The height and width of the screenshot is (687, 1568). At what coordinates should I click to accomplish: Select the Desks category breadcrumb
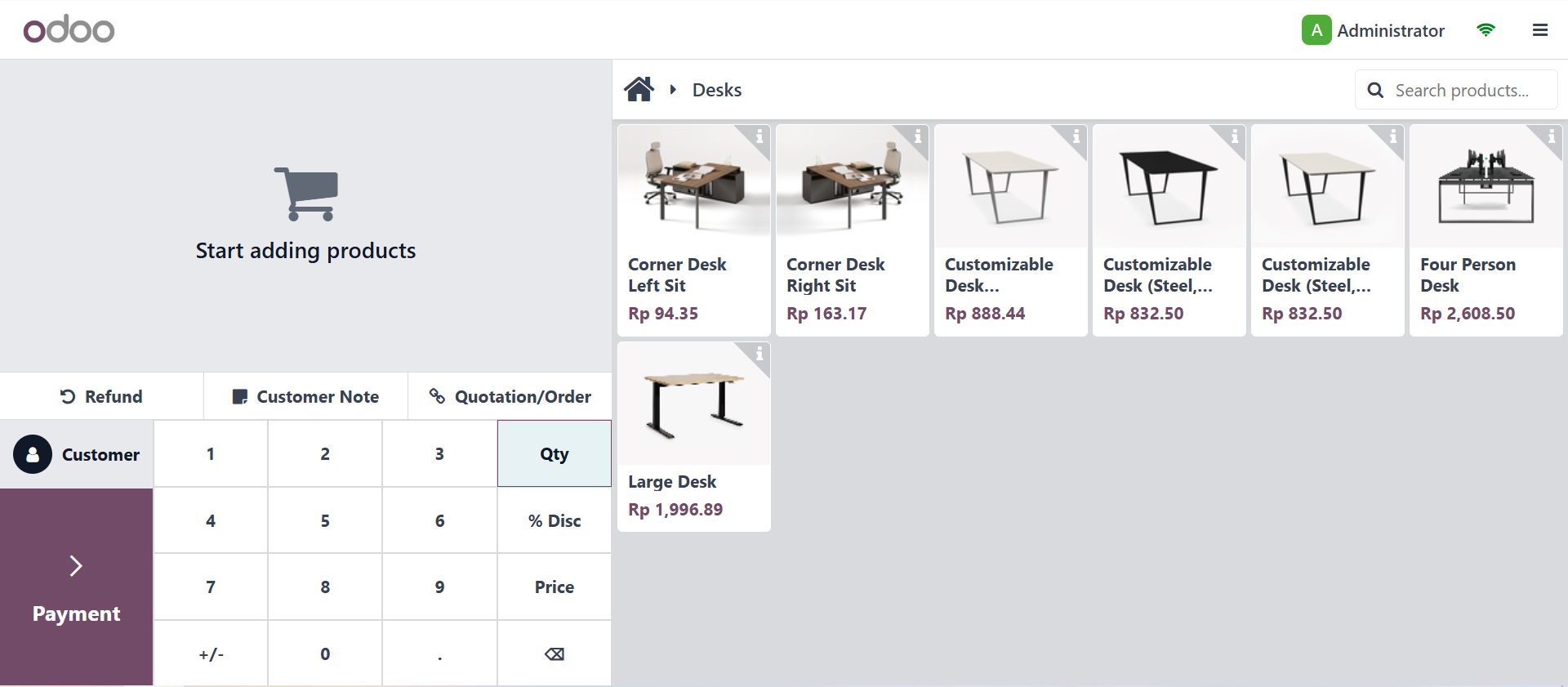[x=716, y=90]
